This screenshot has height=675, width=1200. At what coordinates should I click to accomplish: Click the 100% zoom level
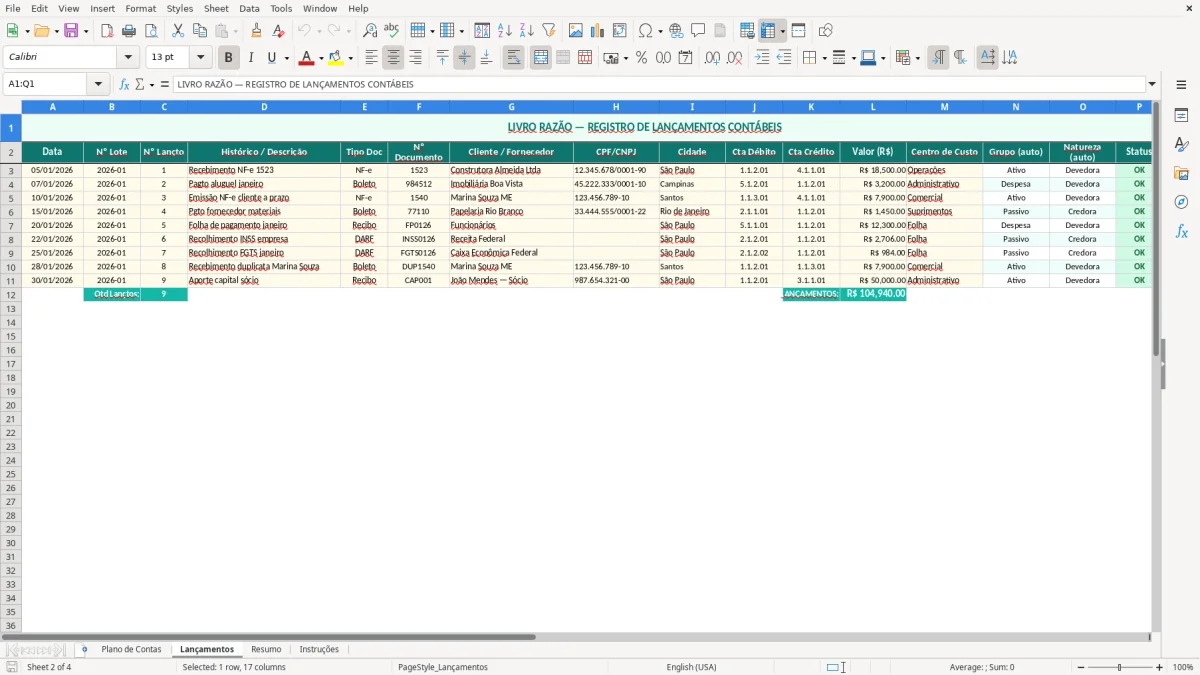coord(1183,667)
